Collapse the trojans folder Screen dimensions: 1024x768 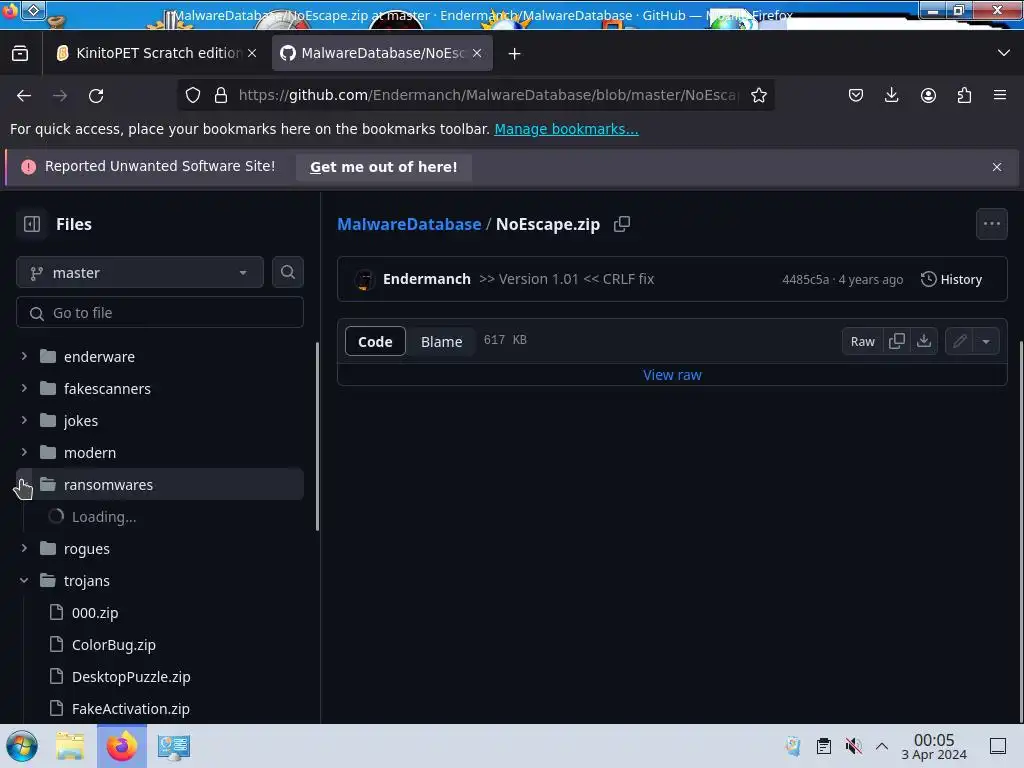[x=24, y=581]
